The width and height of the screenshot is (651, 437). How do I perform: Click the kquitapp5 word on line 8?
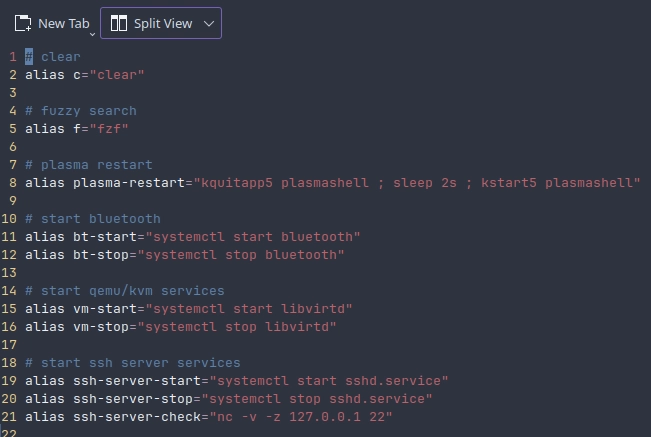click(237, 183)
